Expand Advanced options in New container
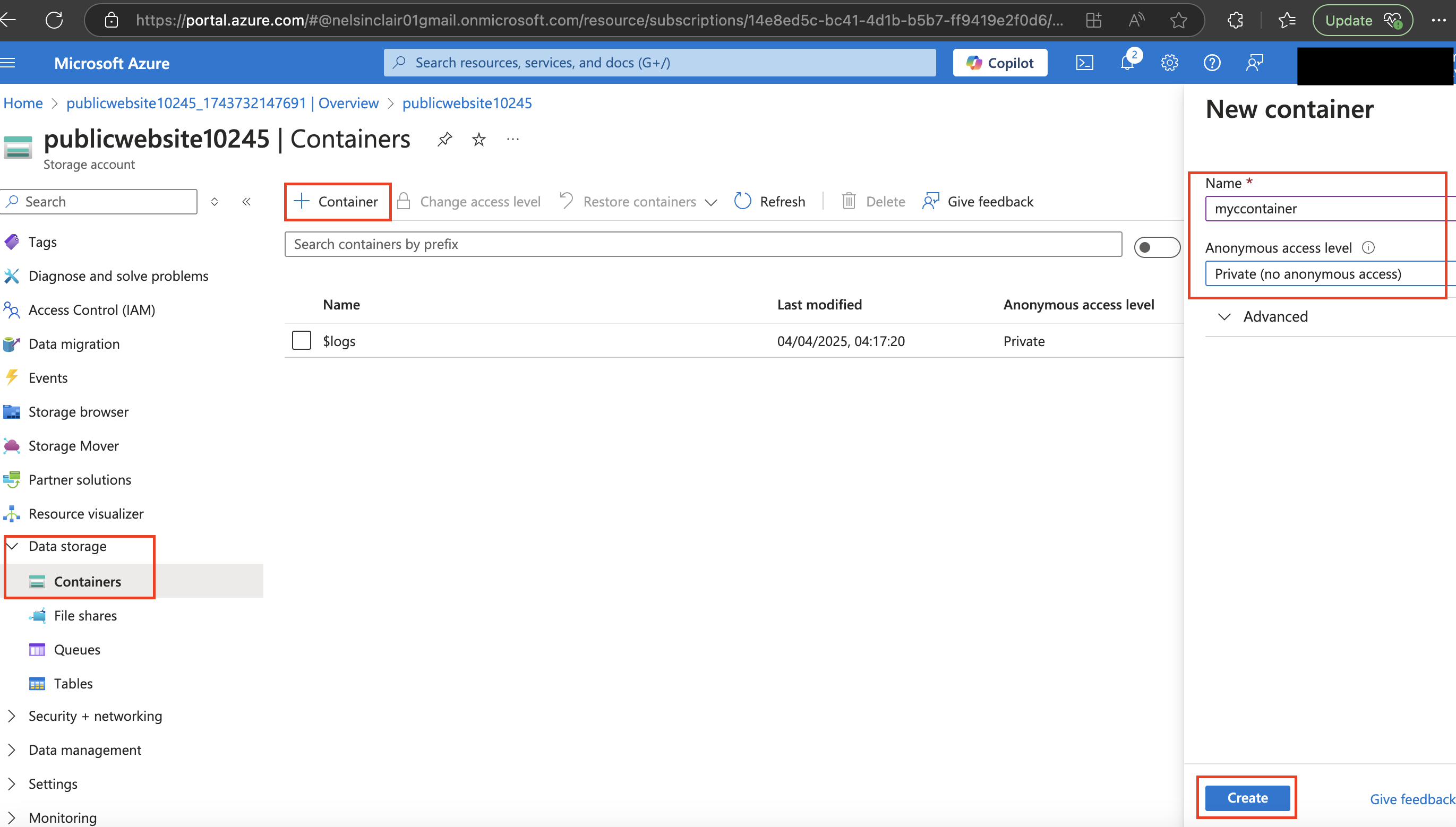Image resolution: width=1456 pixels, height=827 pixels. (1263, 316)
